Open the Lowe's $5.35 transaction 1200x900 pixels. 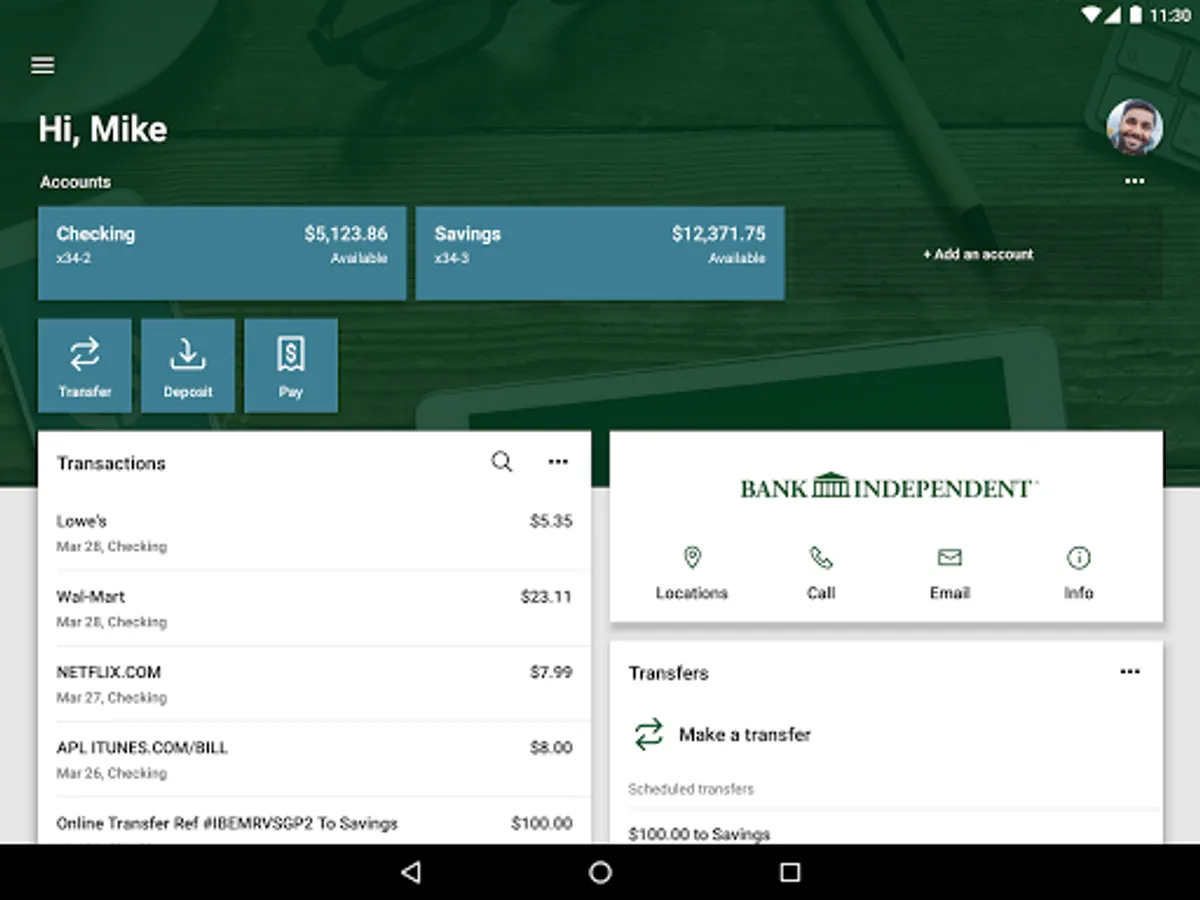pyautogui.click(x=314, y=533)
